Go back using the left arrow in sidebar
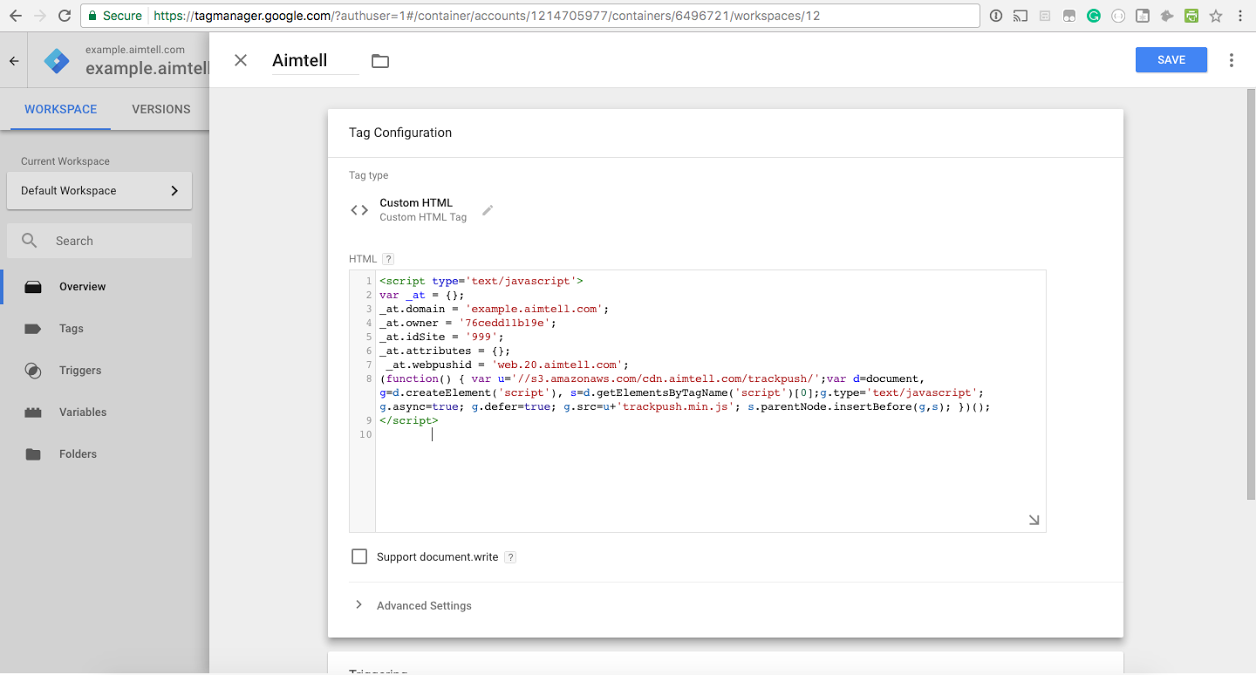This screenshot has width=1256, height=675. pyautogui.click(x=14, y=61)
